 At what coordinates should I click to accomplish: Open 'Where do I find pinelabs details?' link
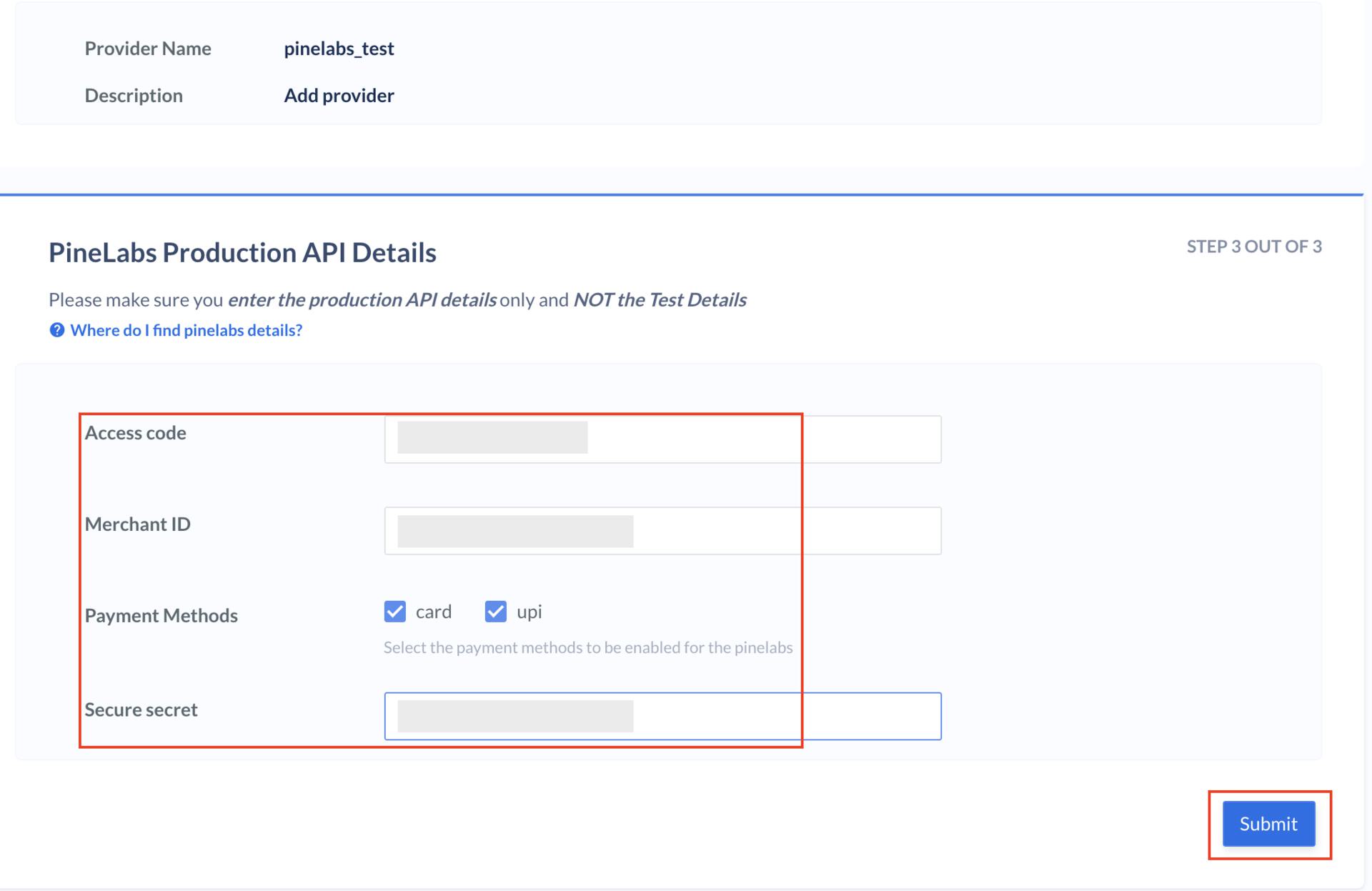coord(186,330)
